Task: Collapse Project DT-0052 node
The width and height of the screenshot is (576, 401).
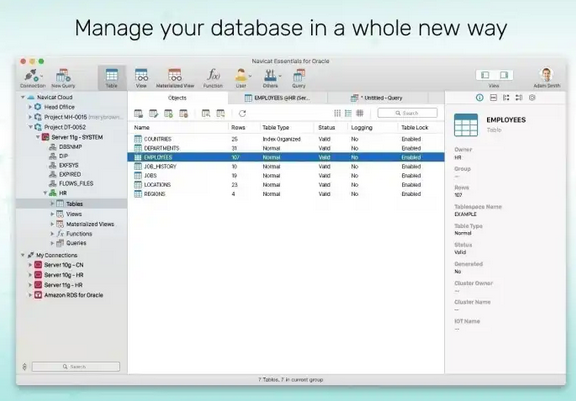Action: click(30, 127)
